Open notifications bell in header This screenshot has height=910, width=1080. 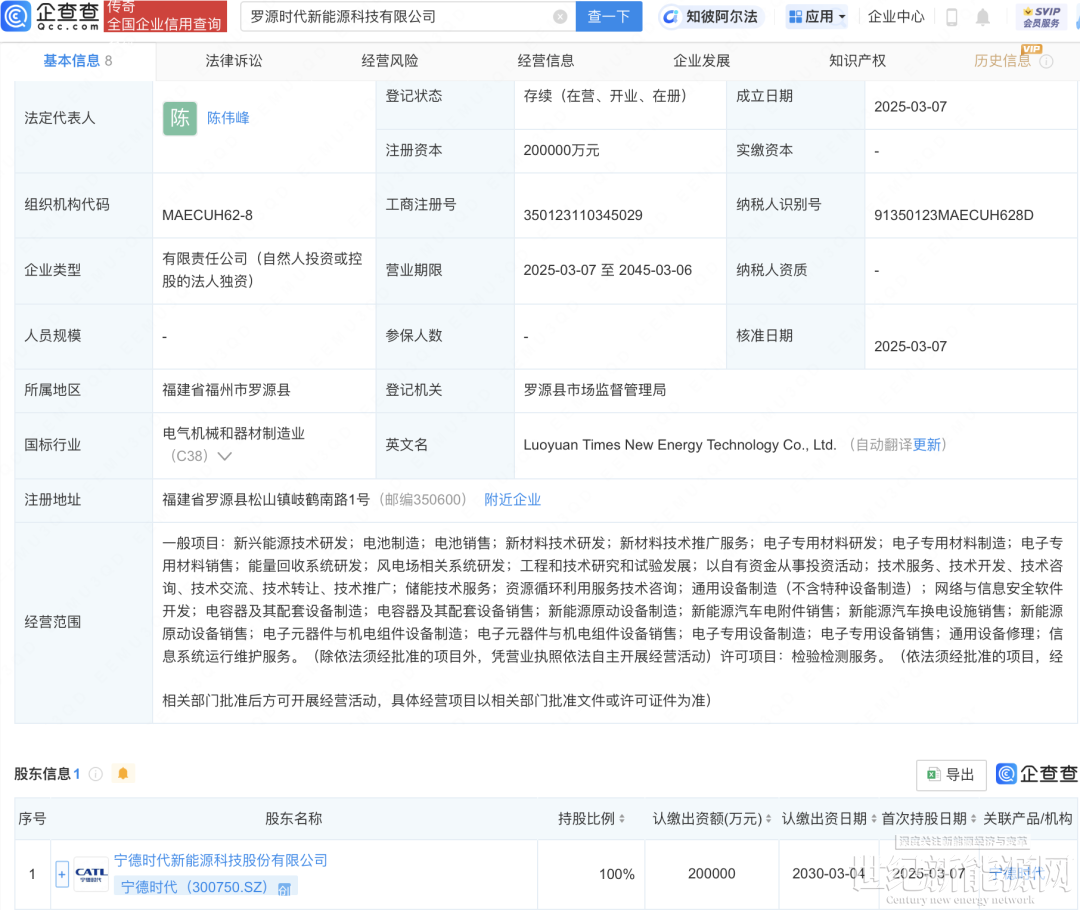point(983,17)
